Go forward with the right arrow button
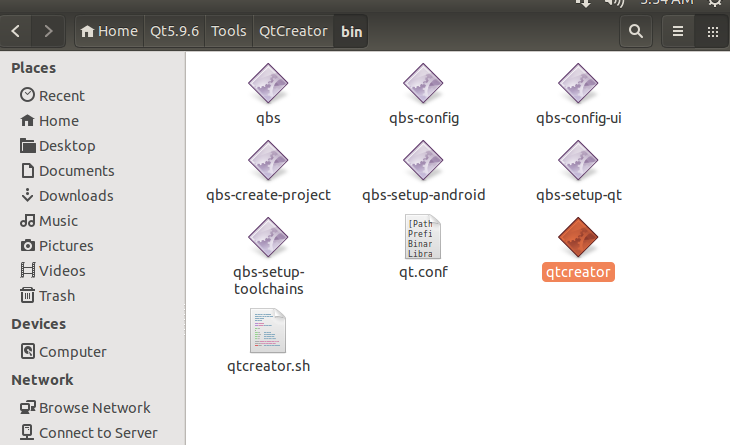This screenshot has width=730, height=445. point(48,31)
